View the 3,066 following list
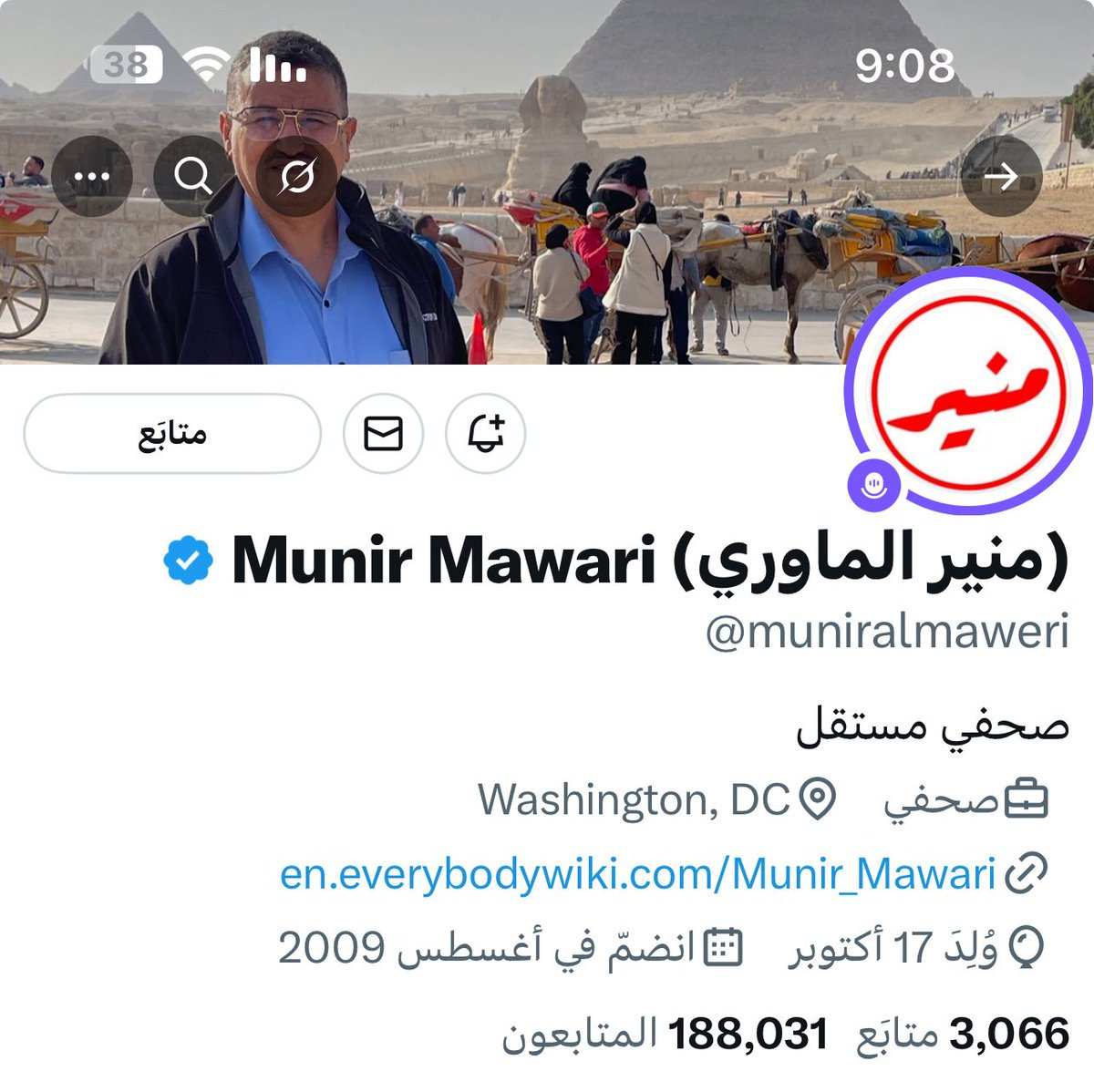Image resolution: width=1094 pixels, height=1092 pixels. coord(963,1034)
